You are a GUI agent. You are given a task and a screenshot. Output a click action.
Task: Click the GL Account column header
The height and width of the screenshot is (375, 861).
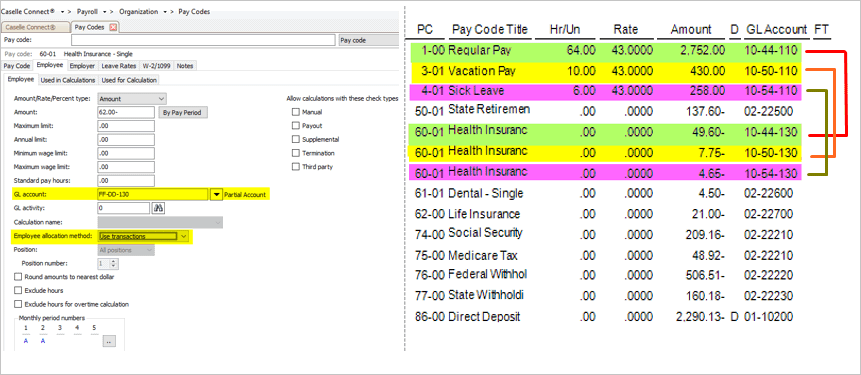point(776,30)
